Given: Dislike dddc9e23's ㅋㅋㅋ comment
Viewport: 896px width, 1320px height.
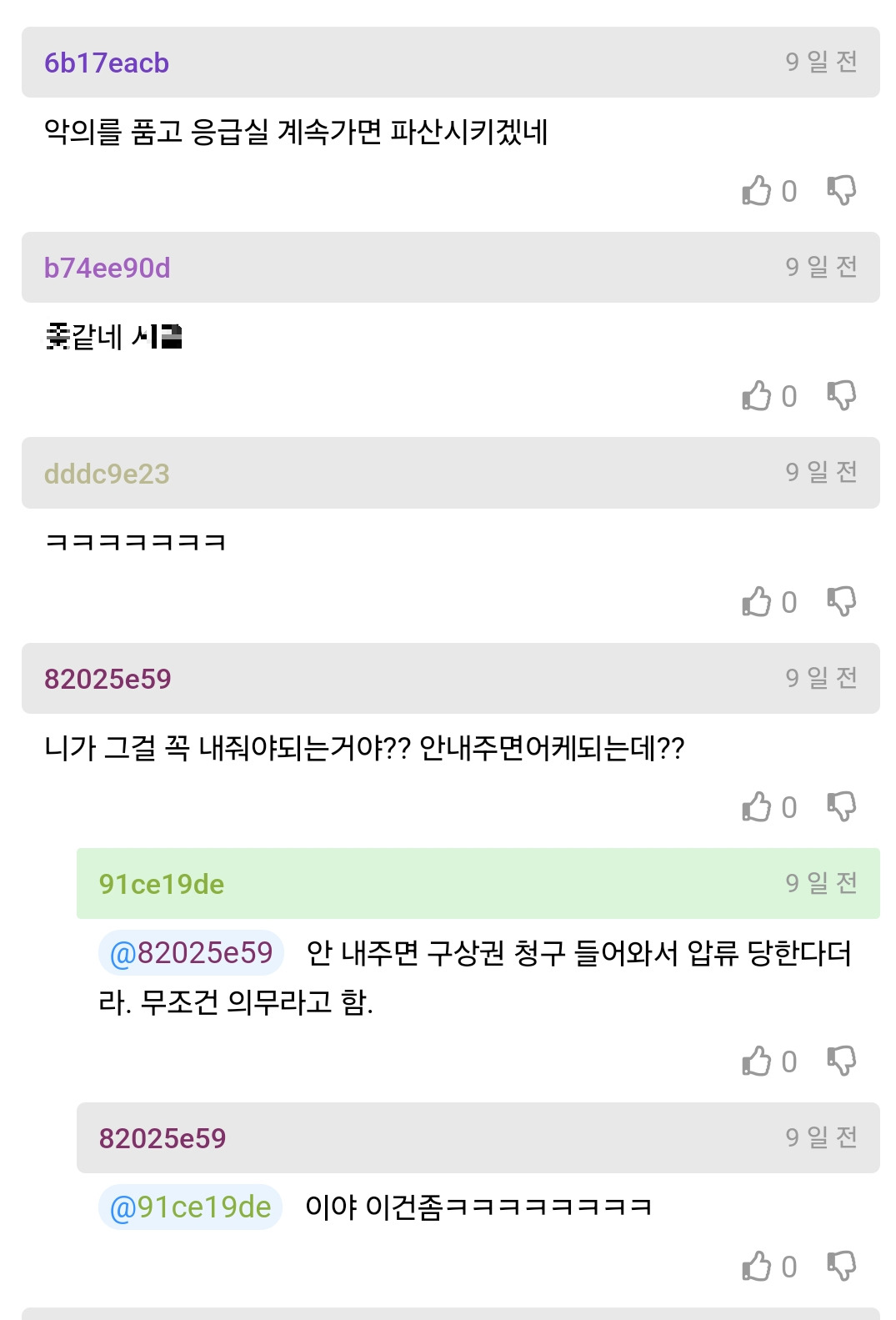Looking at the screenshot, I should 841,601.
